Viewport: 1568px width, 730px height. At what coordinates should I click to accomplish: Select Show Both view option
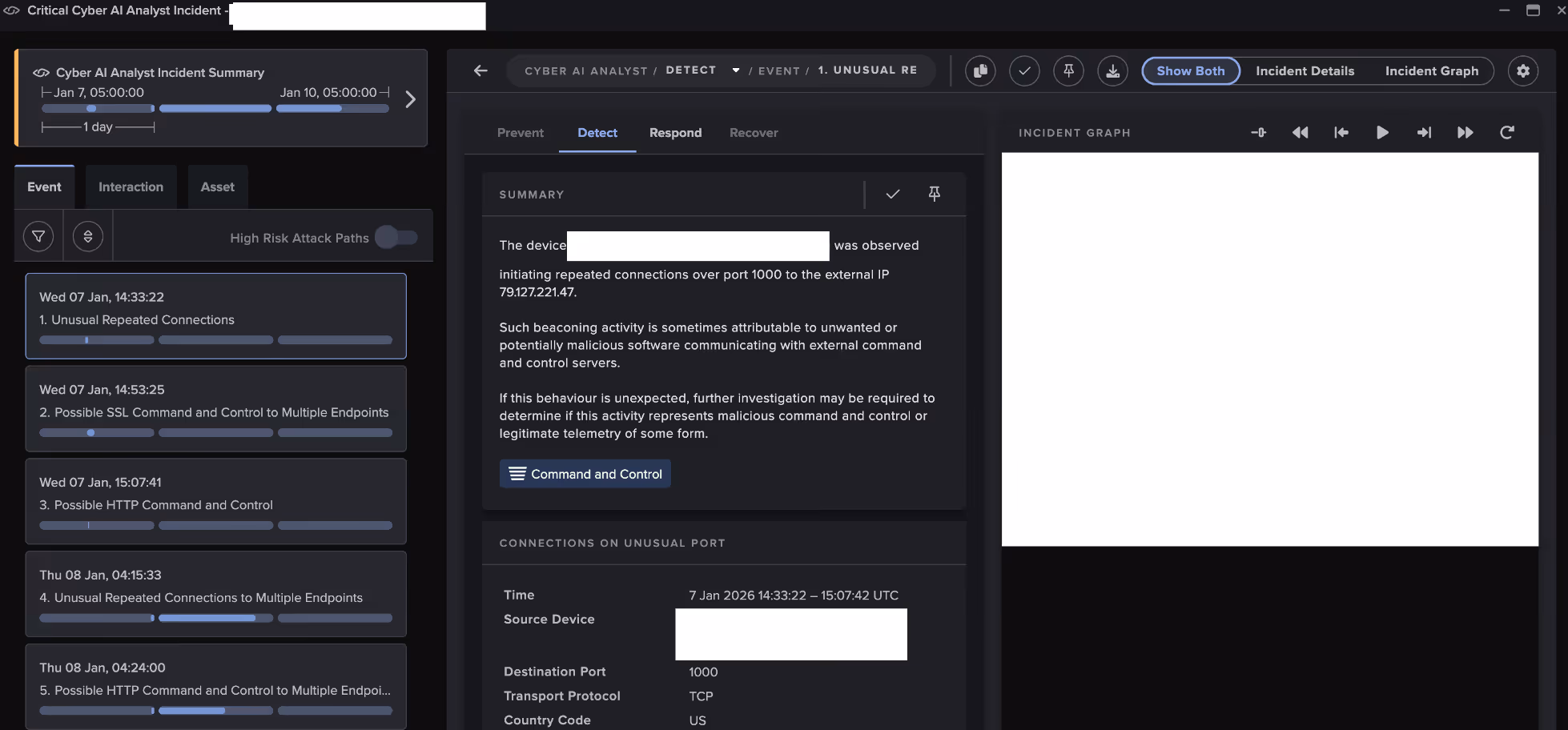(x=1191, y=70)
